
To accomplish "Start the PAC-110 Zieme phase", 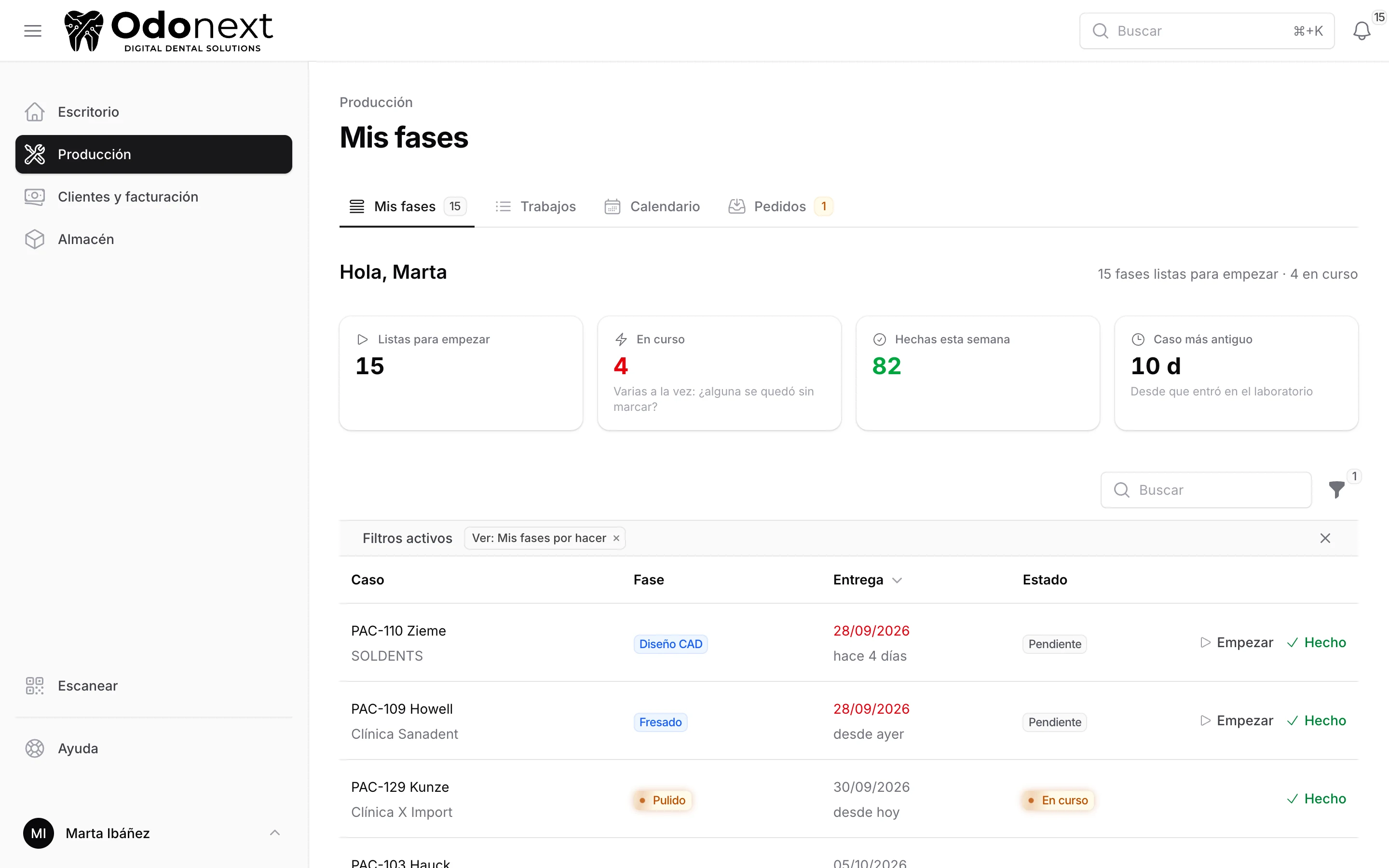I will (x=1236, y=642).
